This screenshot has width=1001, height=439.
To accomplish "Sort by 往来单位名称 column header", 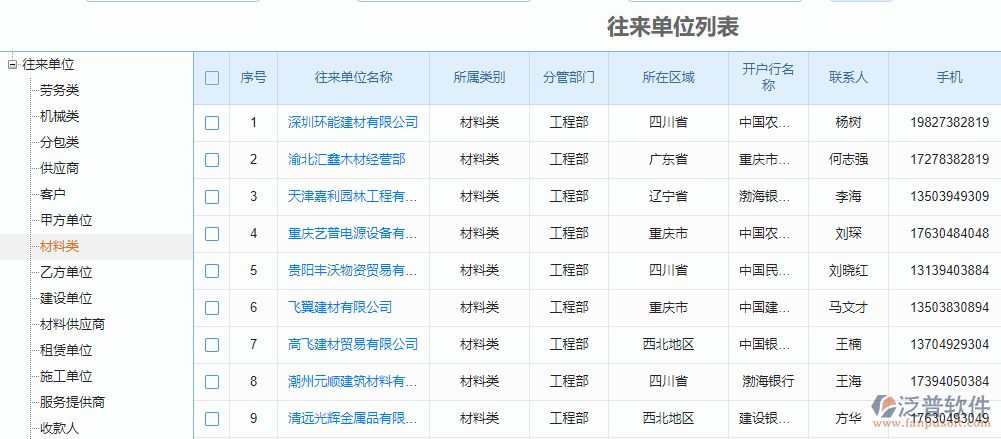I will point(353,78).
